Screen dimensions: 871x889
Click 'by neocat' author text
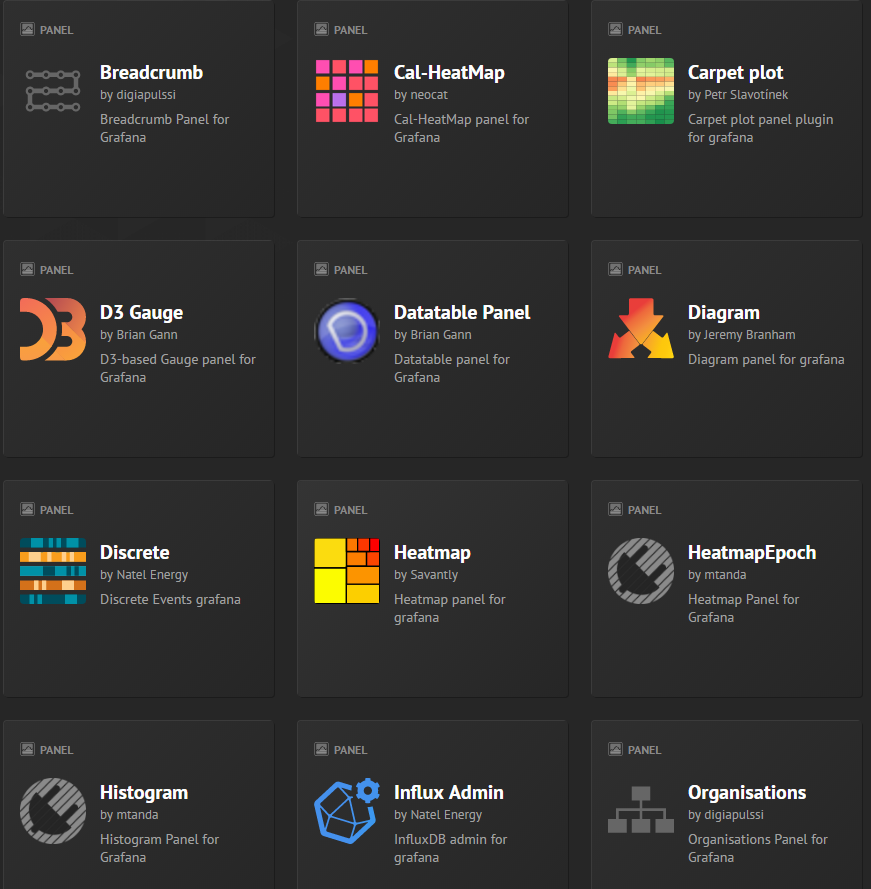pyautogui.click(x=421, y=95)
